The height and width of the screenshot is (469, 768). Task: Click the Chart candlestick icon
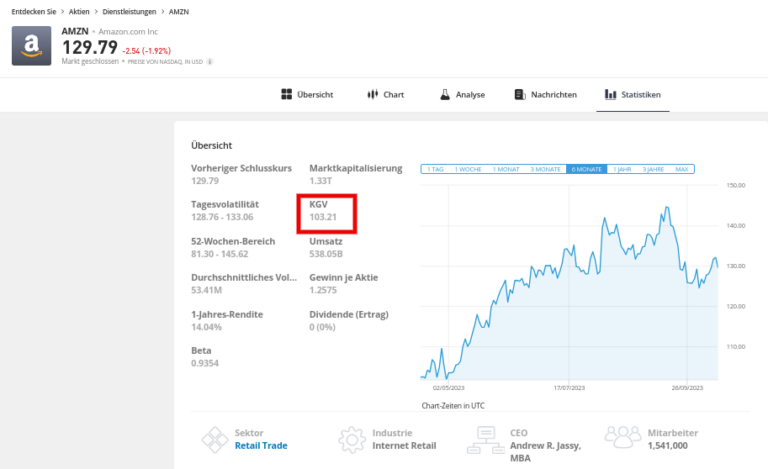373,94
